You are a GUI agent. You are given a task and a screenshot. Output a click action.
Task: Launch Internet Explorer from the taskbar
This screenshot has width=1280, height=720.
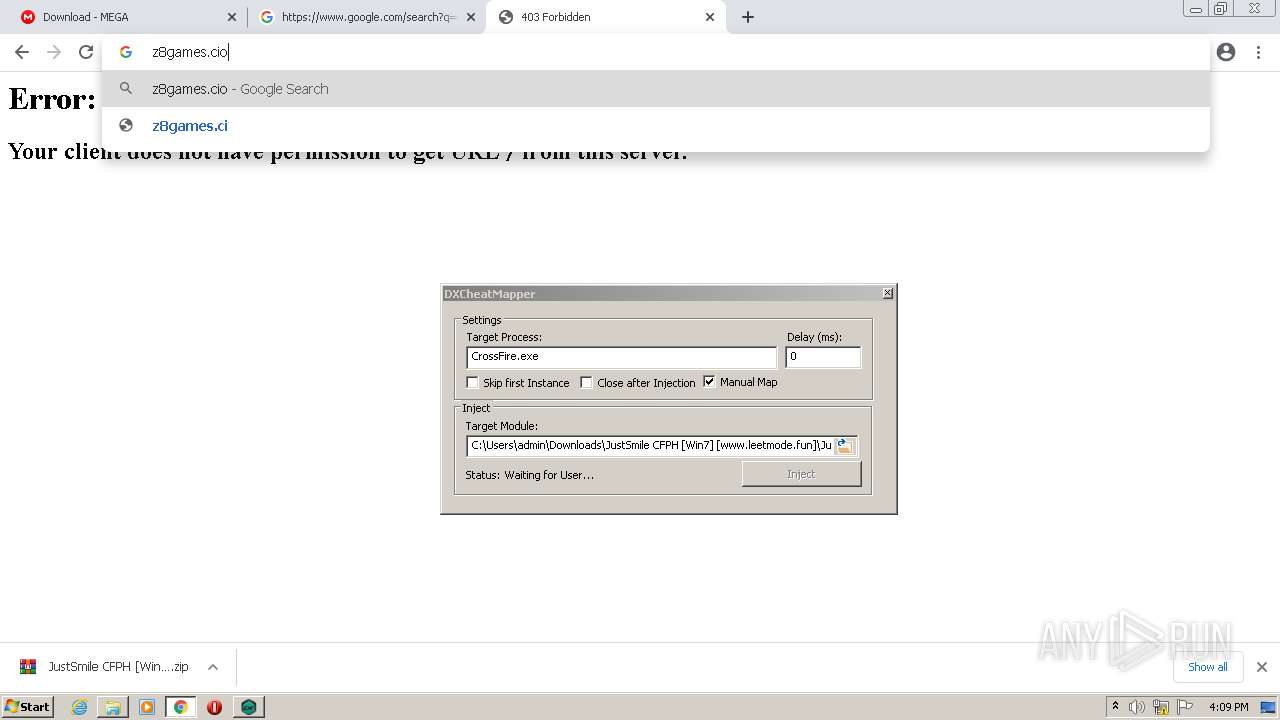[x=79, y=707]
